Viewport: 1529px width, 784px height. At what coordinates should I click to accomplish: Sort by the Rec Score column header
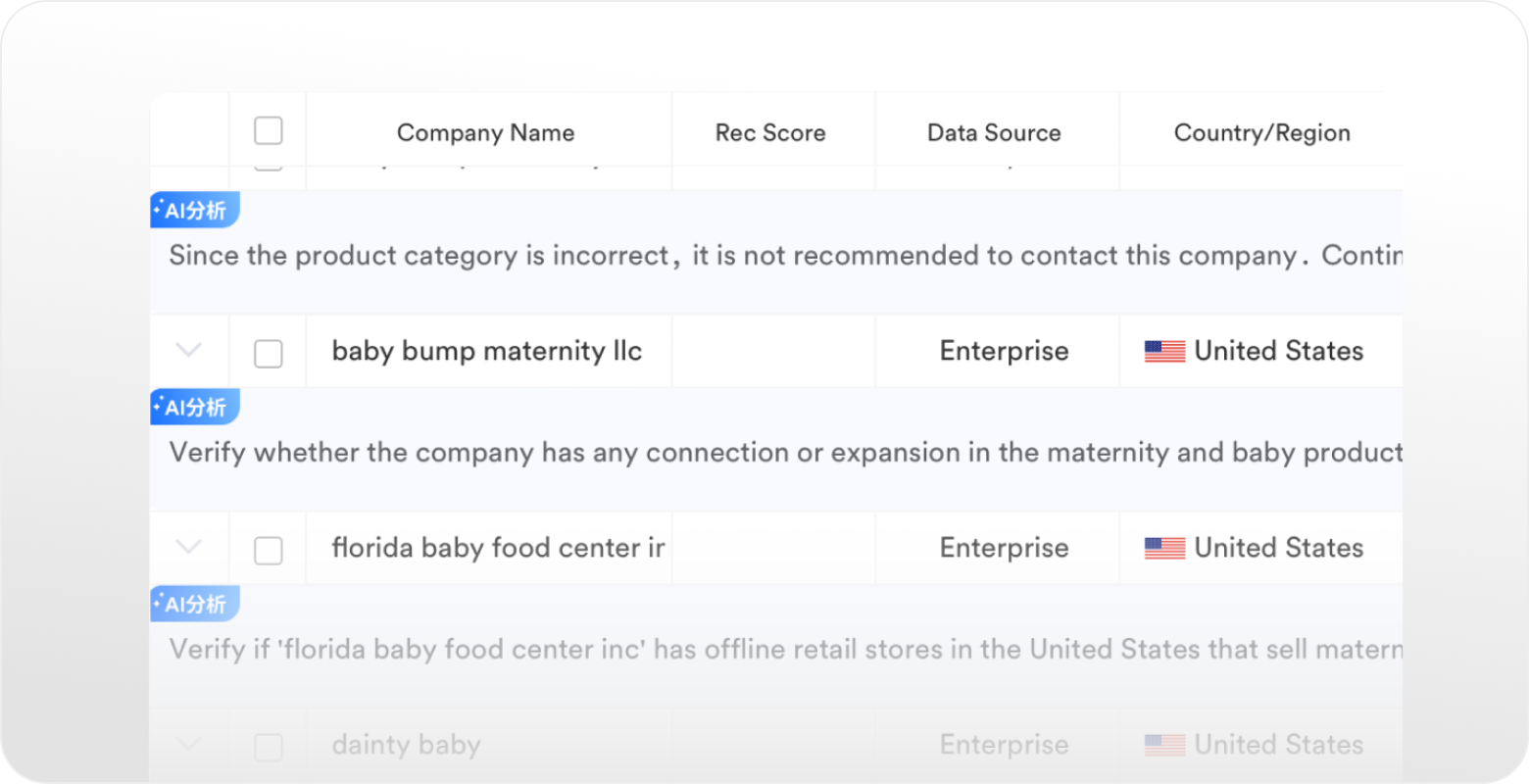coord(770,132)
